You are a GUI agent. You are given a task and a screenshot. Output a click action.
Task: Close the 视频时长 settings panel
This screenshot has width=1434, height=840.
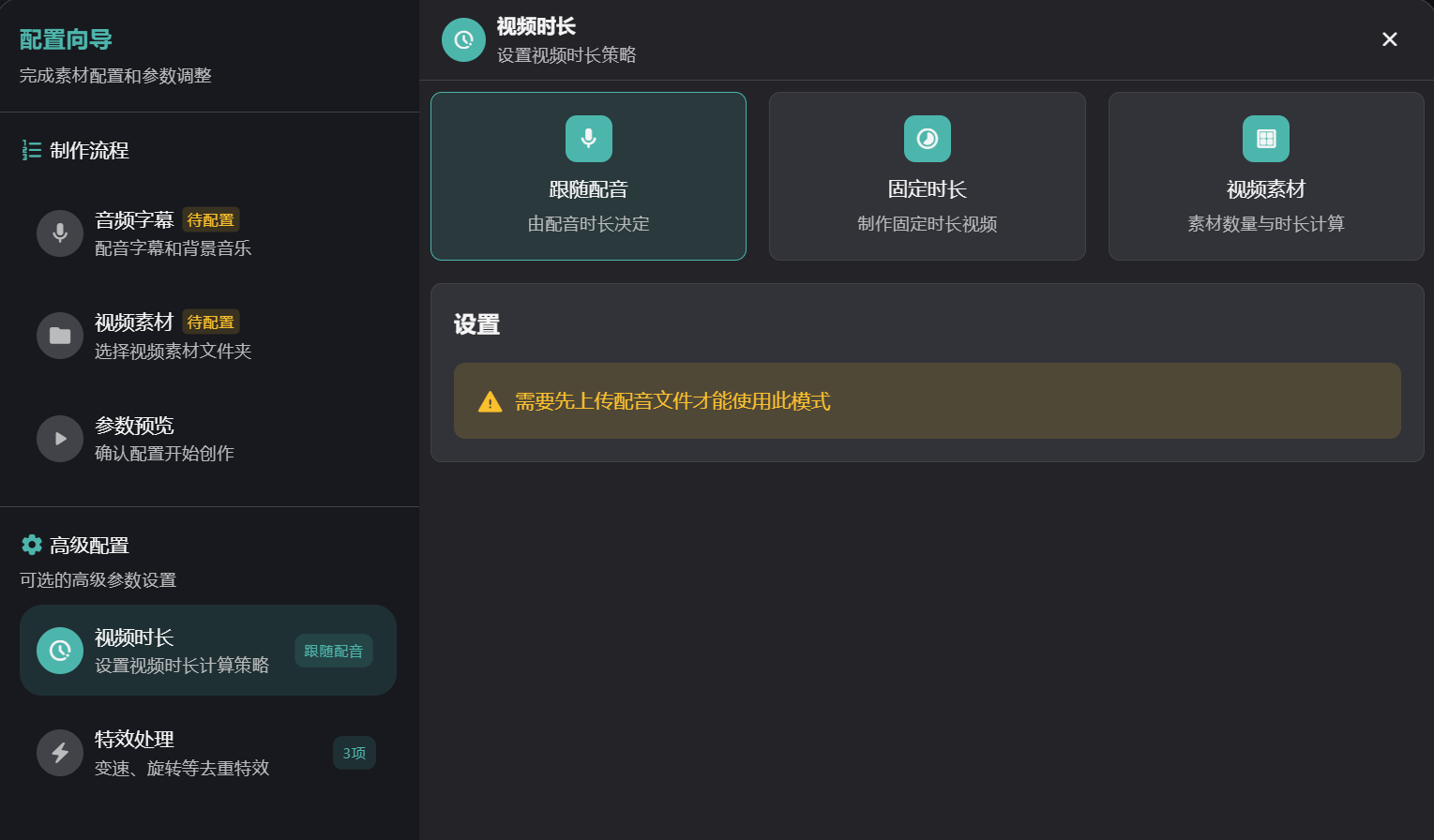(1390, 39)
